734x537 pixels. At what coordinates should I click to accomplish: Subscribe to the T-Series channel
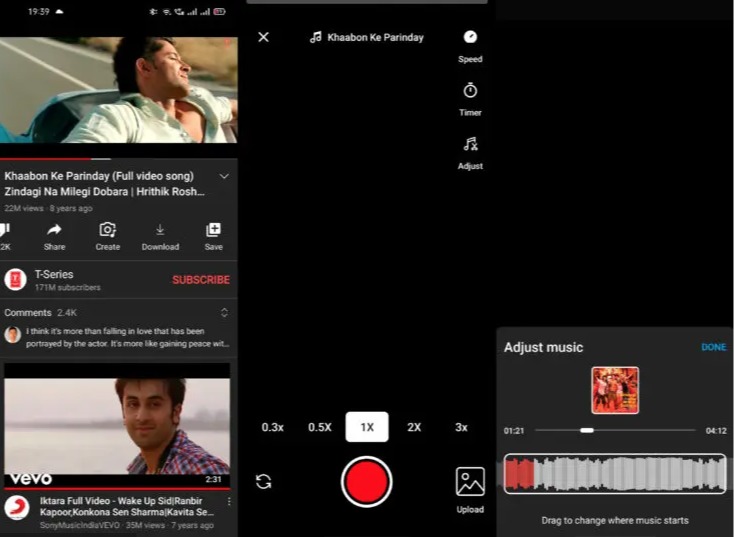[x=201, y=280]
